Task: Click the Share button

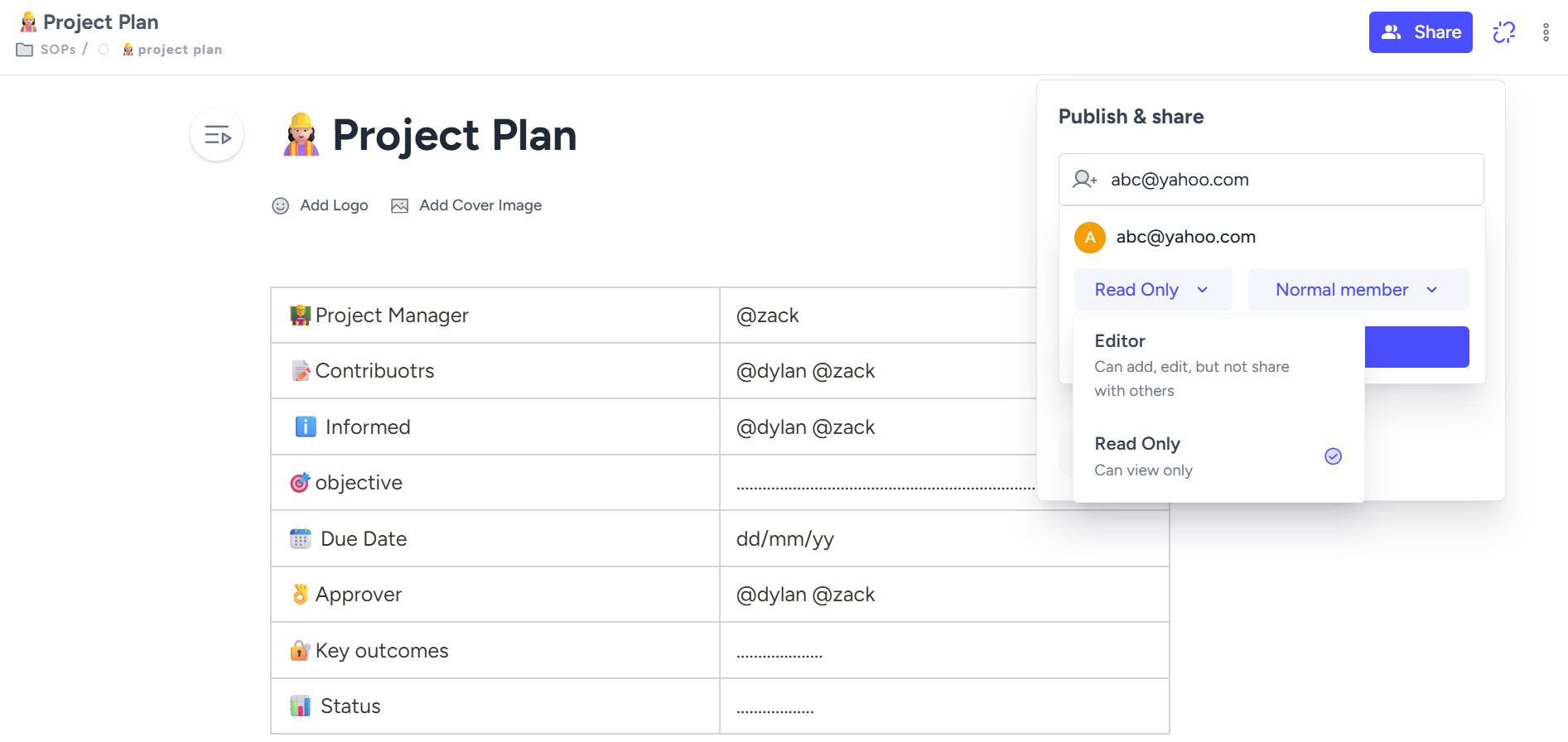Action: click(x=1421, y=32)
